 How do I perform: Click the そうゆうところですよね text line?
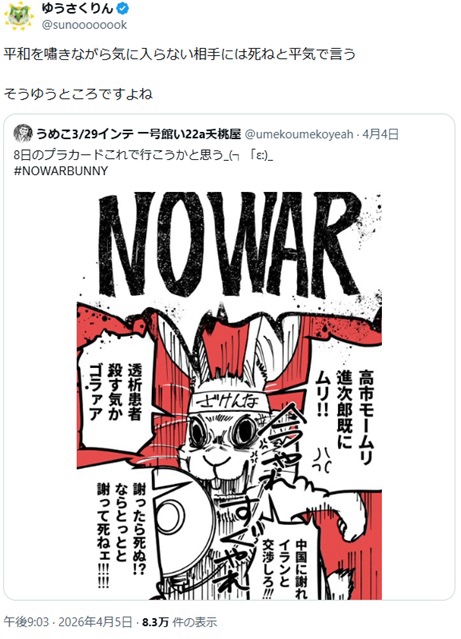point(78,94)
